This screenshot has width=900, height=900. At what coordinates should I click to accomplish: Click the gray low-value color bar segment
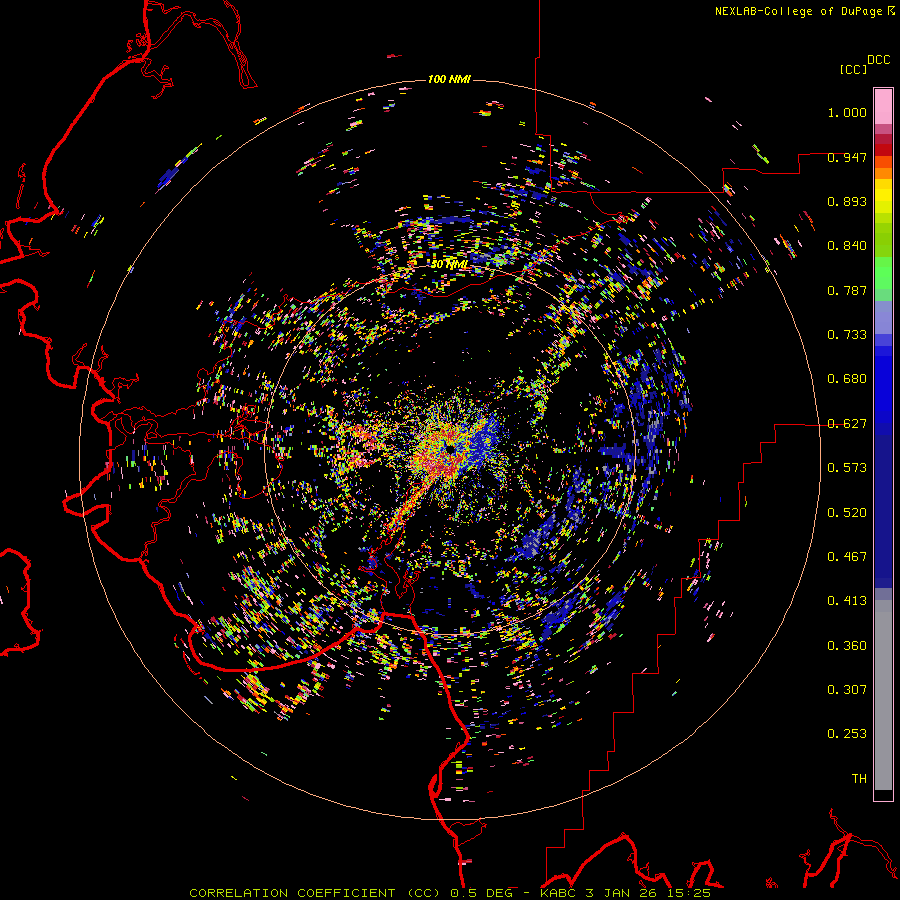coord(883,695)
